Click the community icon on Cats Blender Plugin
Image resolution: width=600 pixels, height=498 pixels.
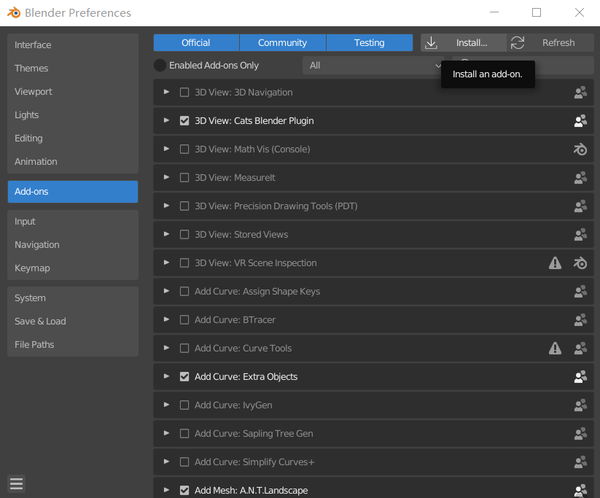point(580,121)
